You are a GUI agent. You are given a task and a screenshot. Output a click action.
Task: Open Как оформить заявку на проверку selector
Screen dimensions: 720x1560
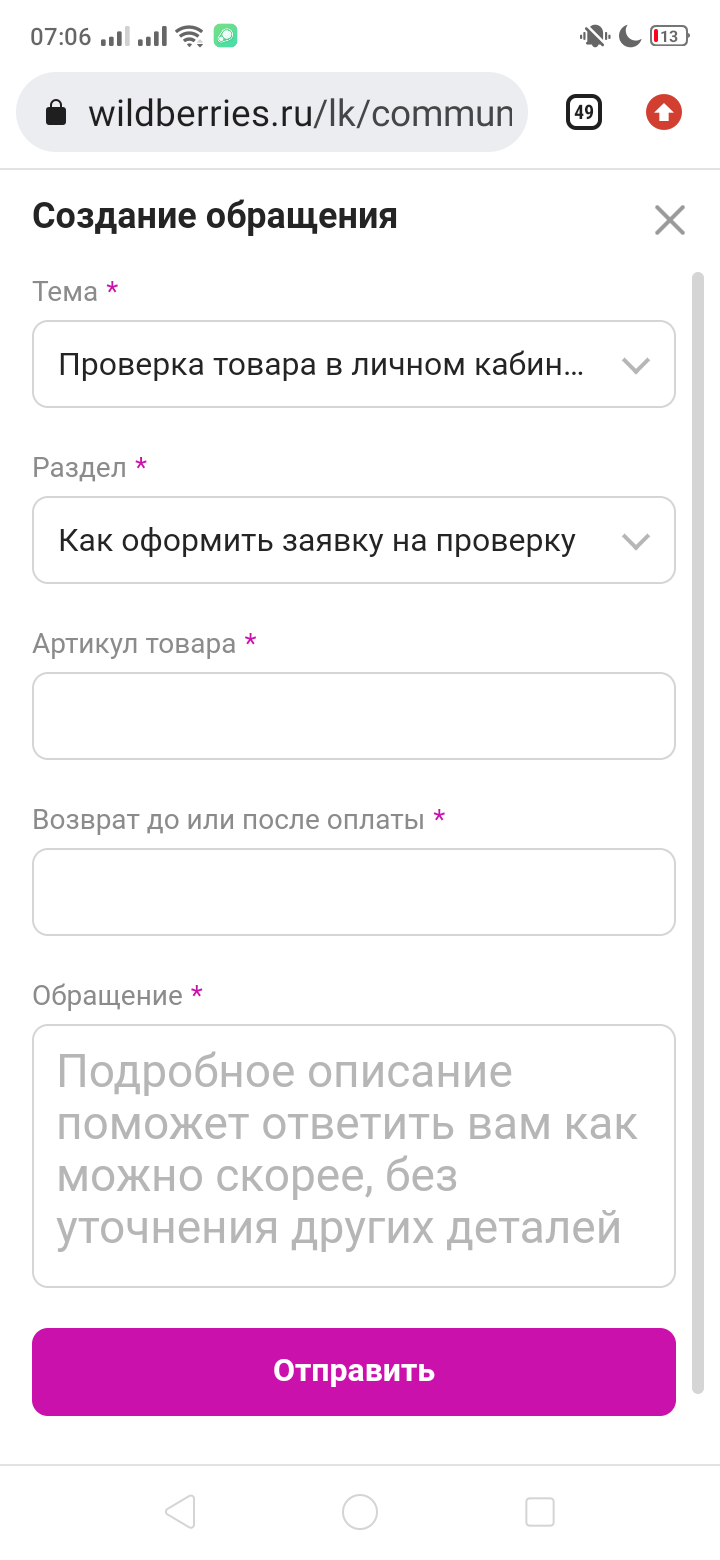point(354,540)
